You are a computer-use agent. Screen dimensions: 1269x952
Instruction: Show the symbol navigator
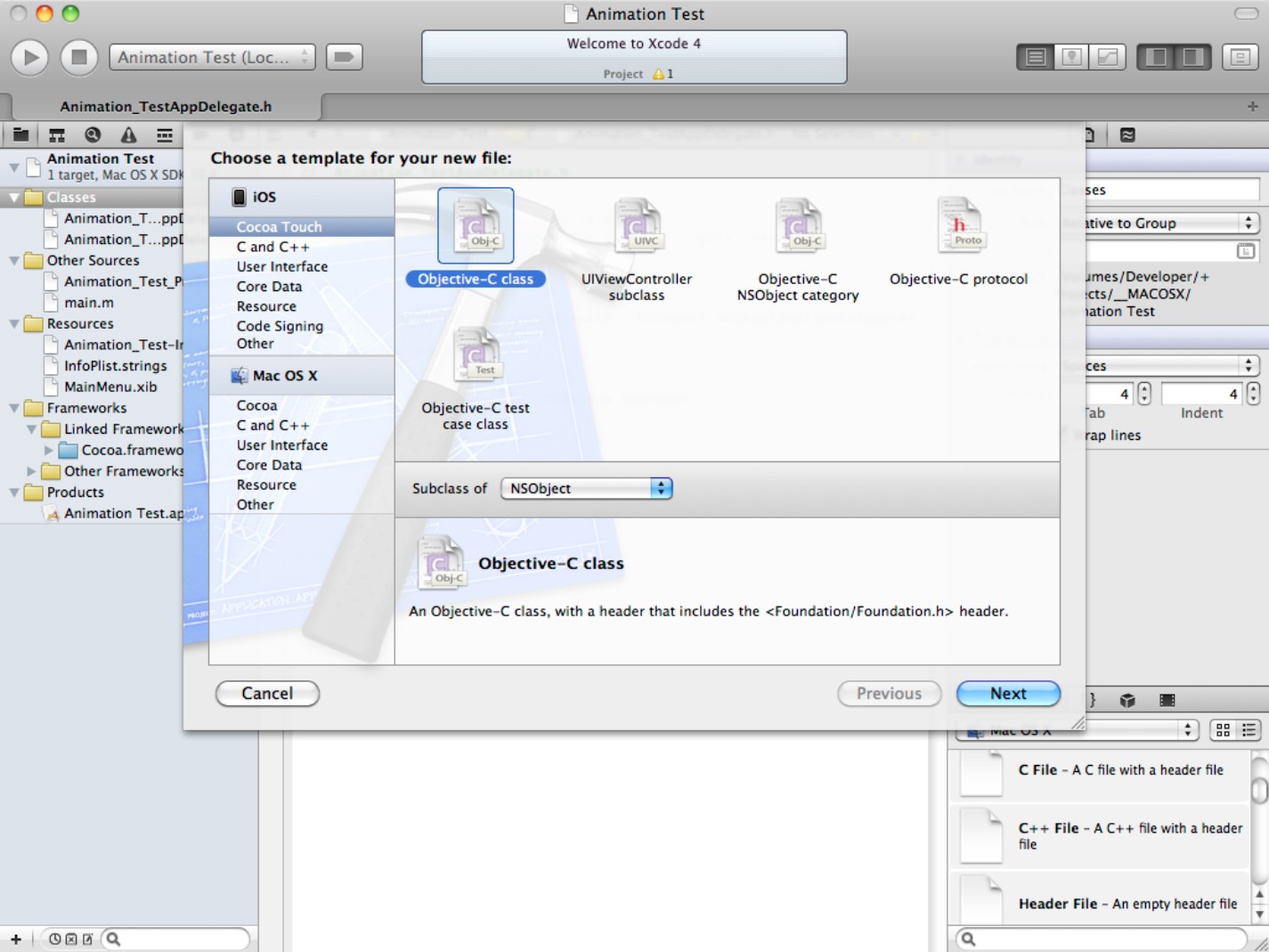point(57,134)
